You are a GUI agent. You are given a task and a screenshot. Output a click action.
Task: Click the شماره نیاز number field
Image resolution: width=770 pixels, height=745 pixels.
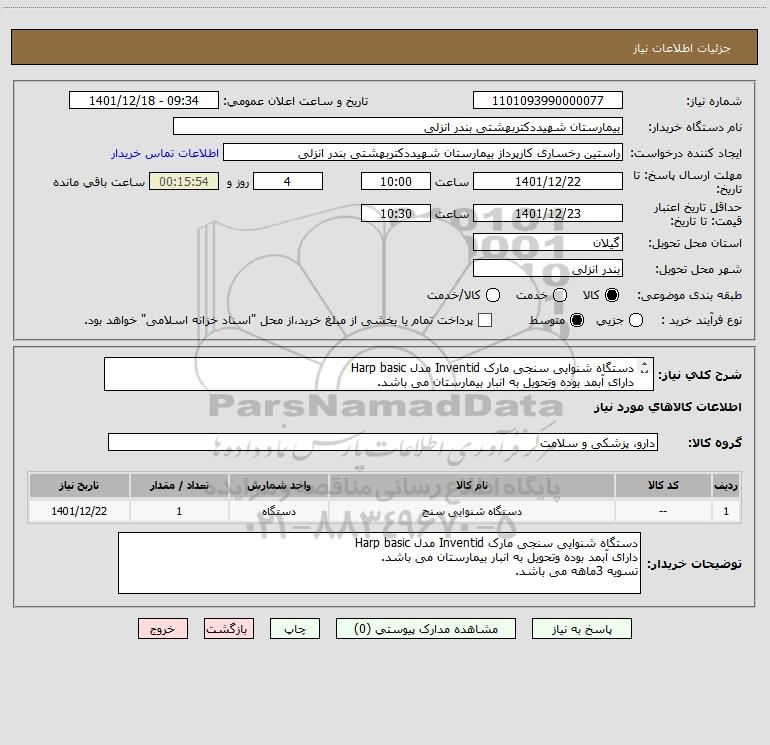pyautogui.click(x=548, y=101)
